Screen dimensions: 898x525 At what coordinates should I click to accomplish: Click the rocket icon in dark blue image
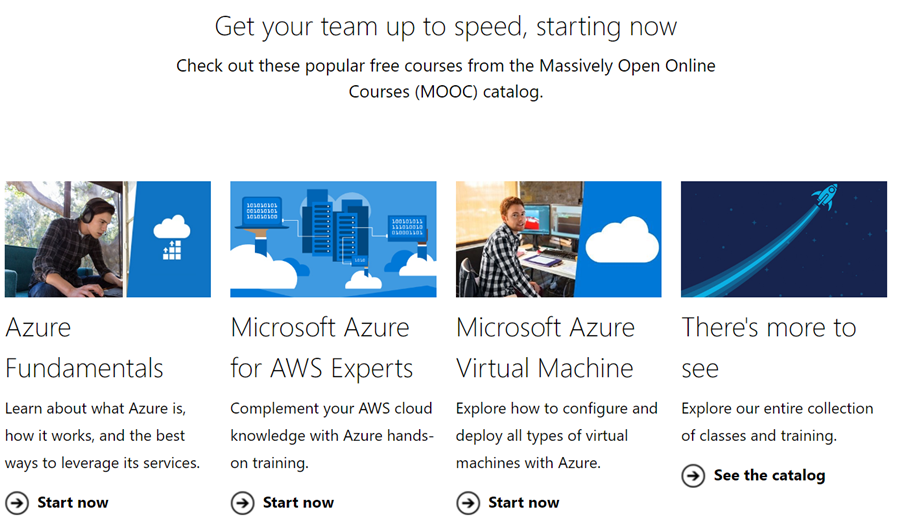(825, 196)
